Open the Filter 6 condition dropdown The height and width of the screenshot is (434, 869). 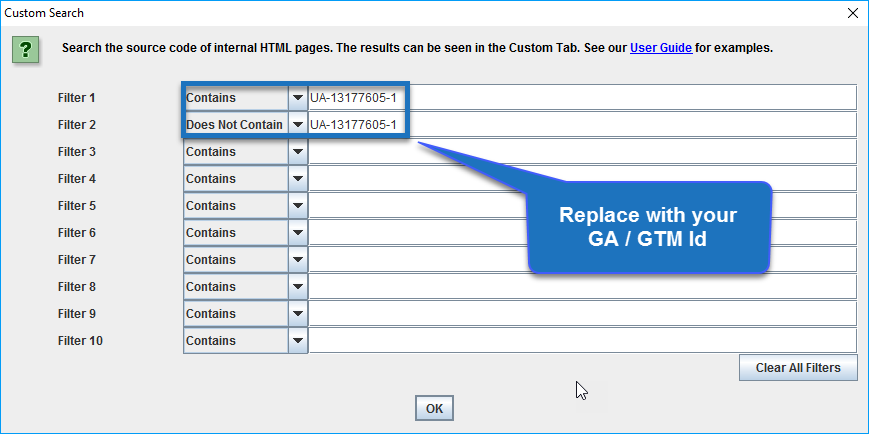click(x=245, y=233)
